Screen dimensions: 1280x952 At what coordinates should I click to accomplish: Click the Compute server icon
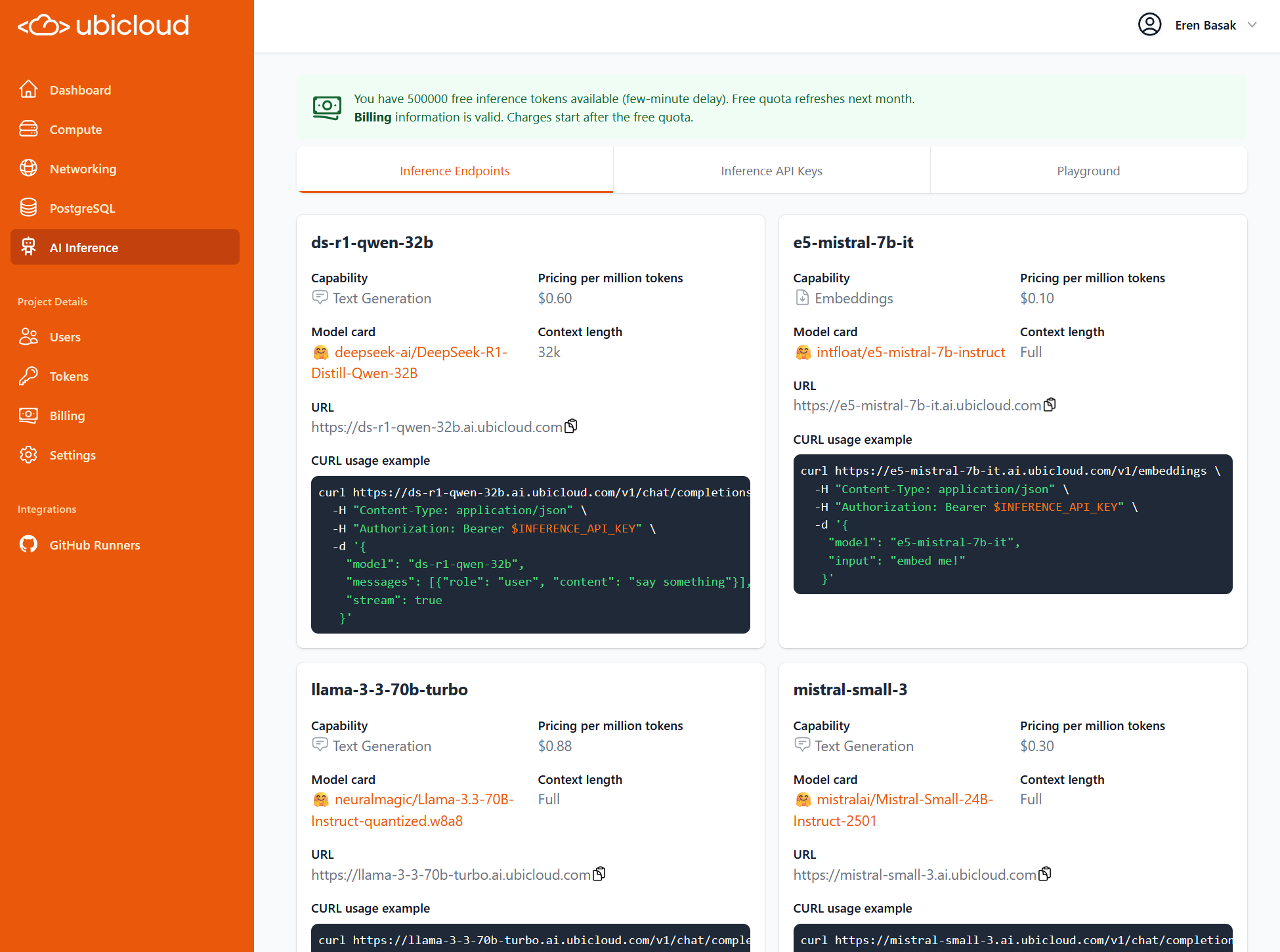28,129
